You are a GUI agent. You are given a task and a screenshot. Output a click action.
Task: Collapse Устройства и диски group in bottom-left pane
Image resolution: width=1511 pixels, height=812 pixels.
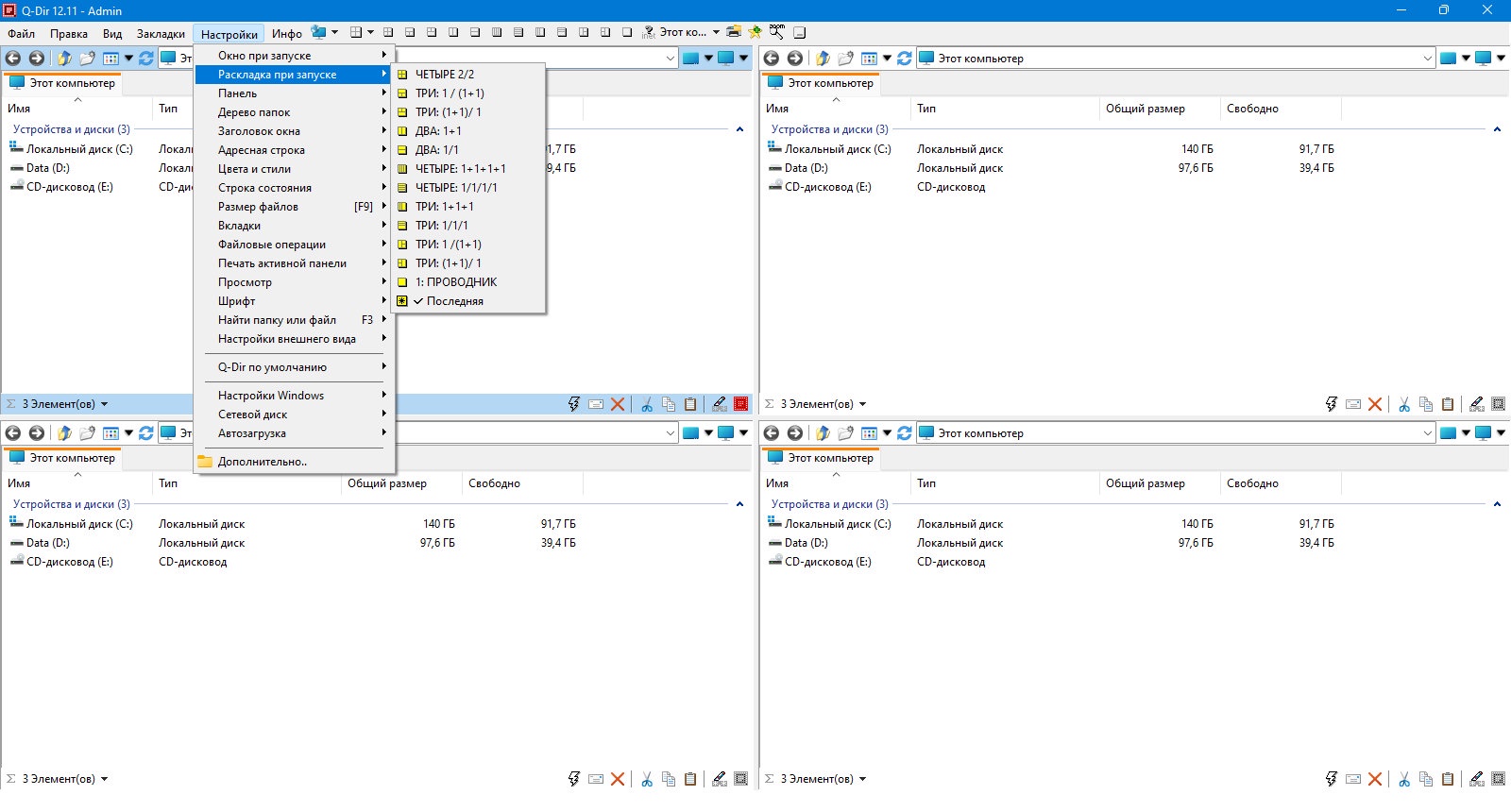click(x=739, y=504)
